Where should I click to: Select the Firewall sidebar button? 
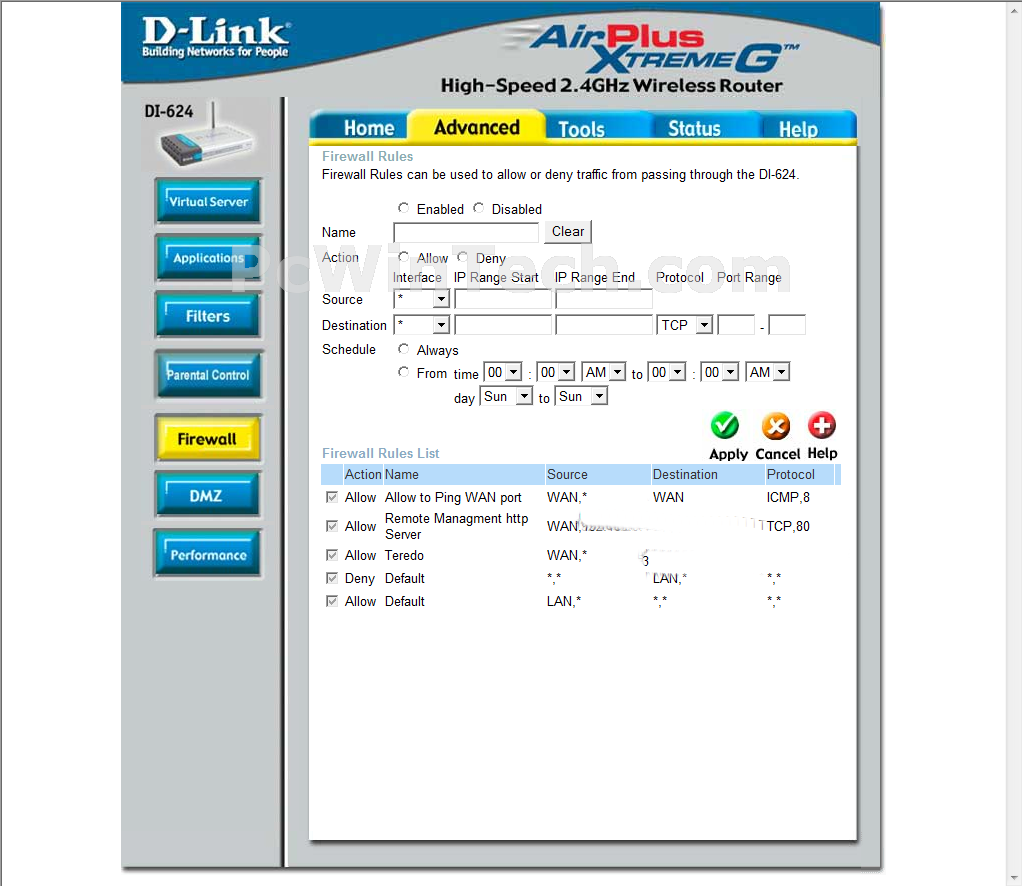pyautogui.click(x=208, y=438)
